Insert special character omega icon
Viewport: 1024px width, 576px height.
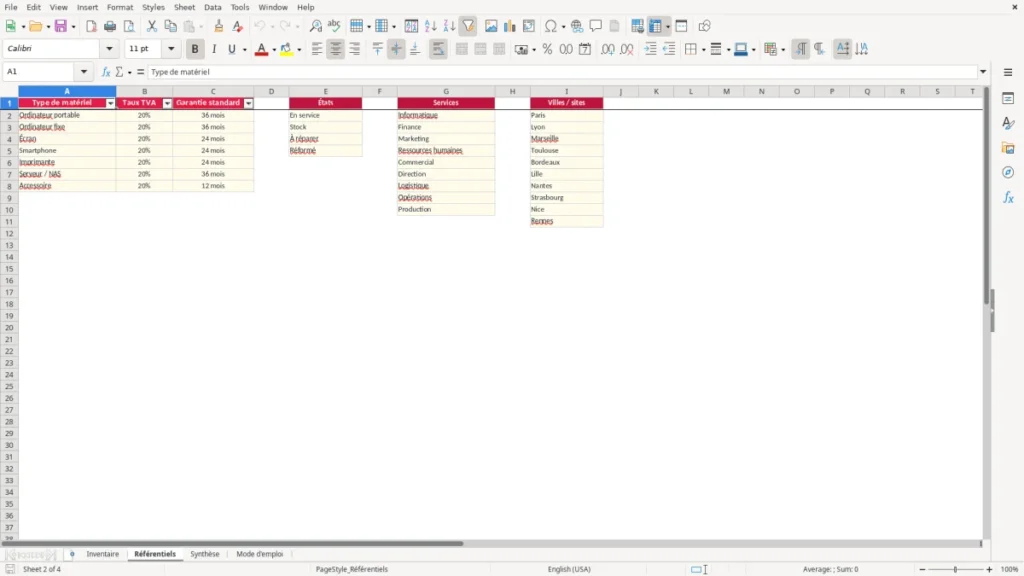pyautogui.click(x=551, y=26)
